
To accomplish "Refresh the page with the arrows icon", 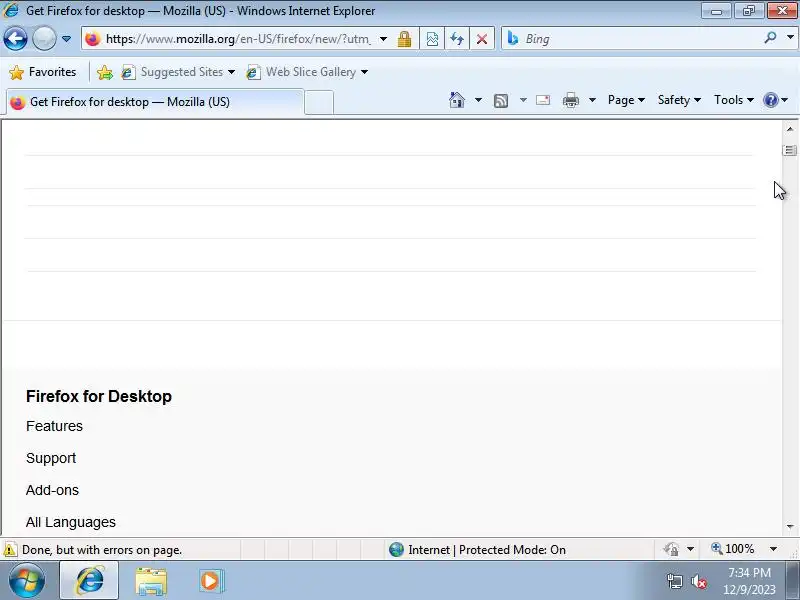I will (457, 39).
